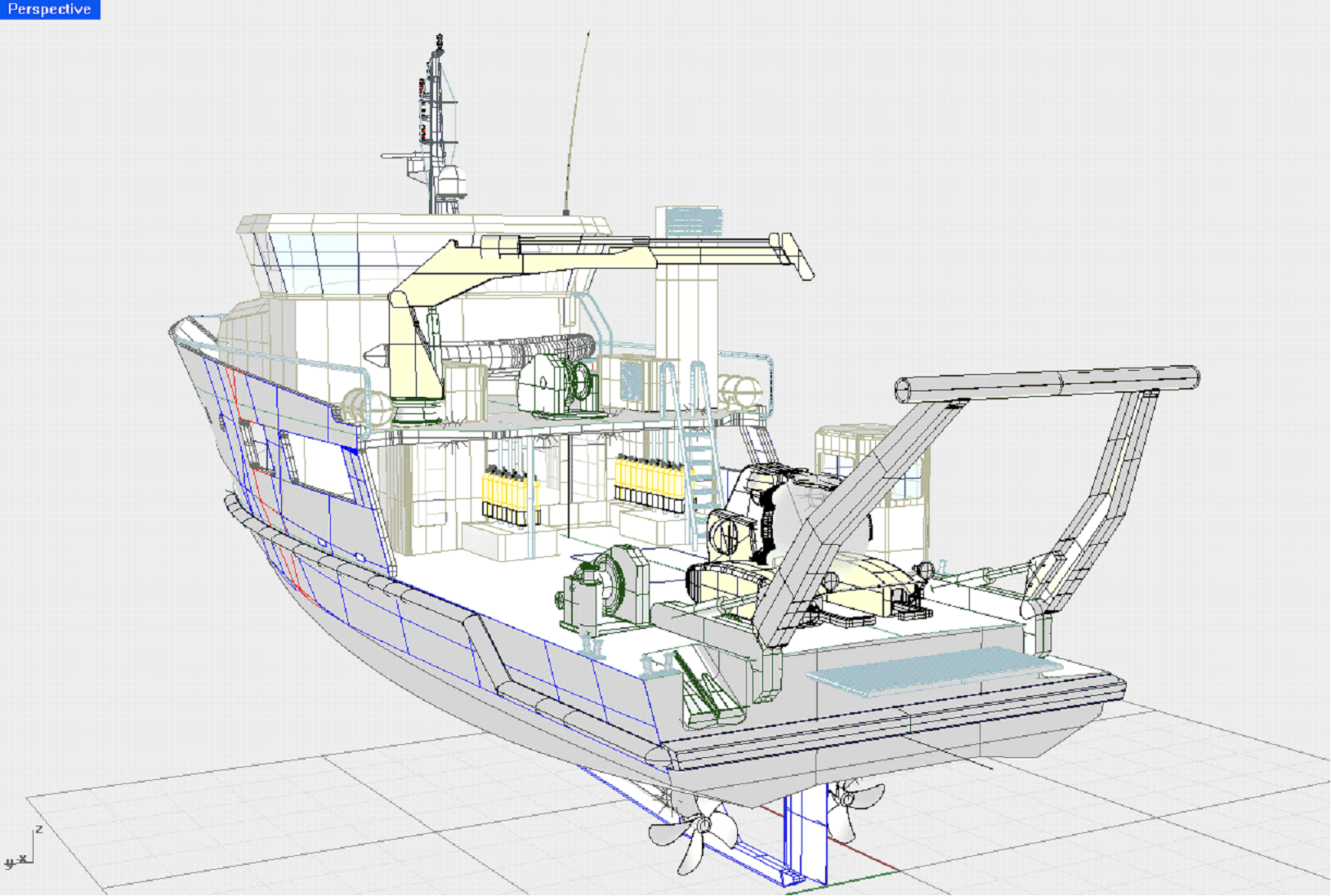Pick the crane's horizontal boom arm
Image resolution: width=1331 pixels, height=896 pixels.
(621, 249)
